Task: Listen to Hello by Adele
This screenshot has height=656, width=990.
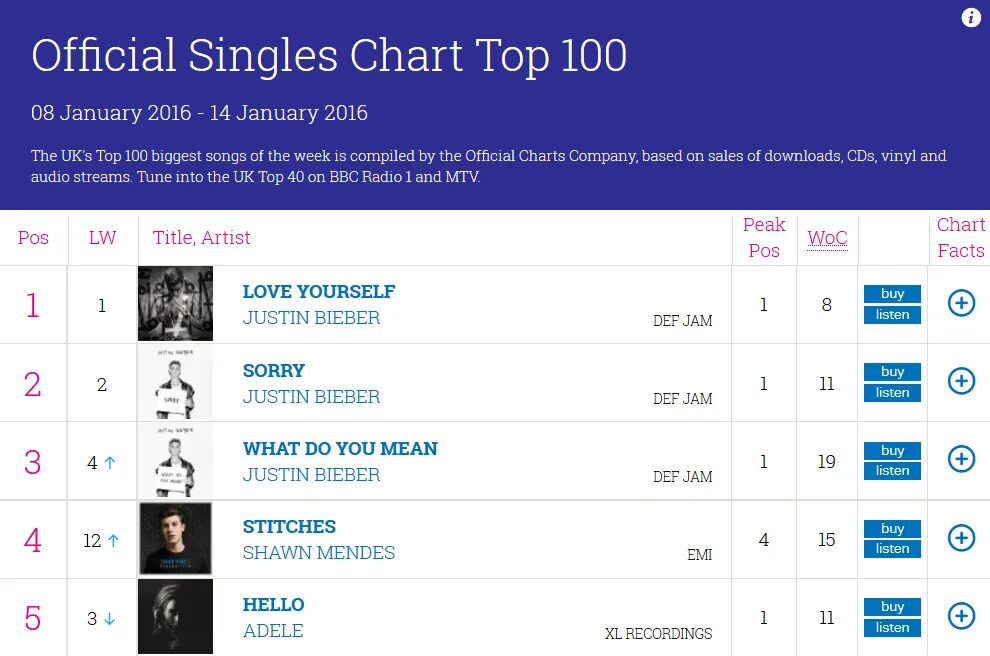Action: pos(892,628)
